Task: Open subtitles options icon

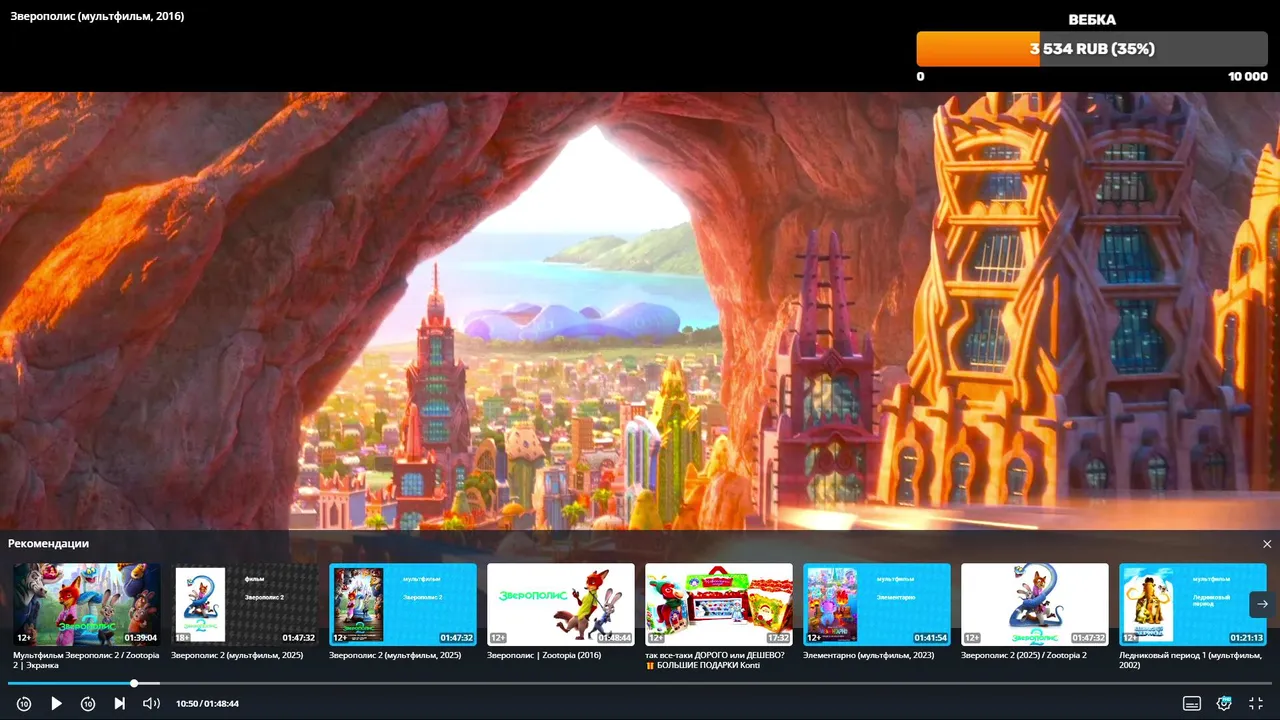Action: tap(1192, 704)
